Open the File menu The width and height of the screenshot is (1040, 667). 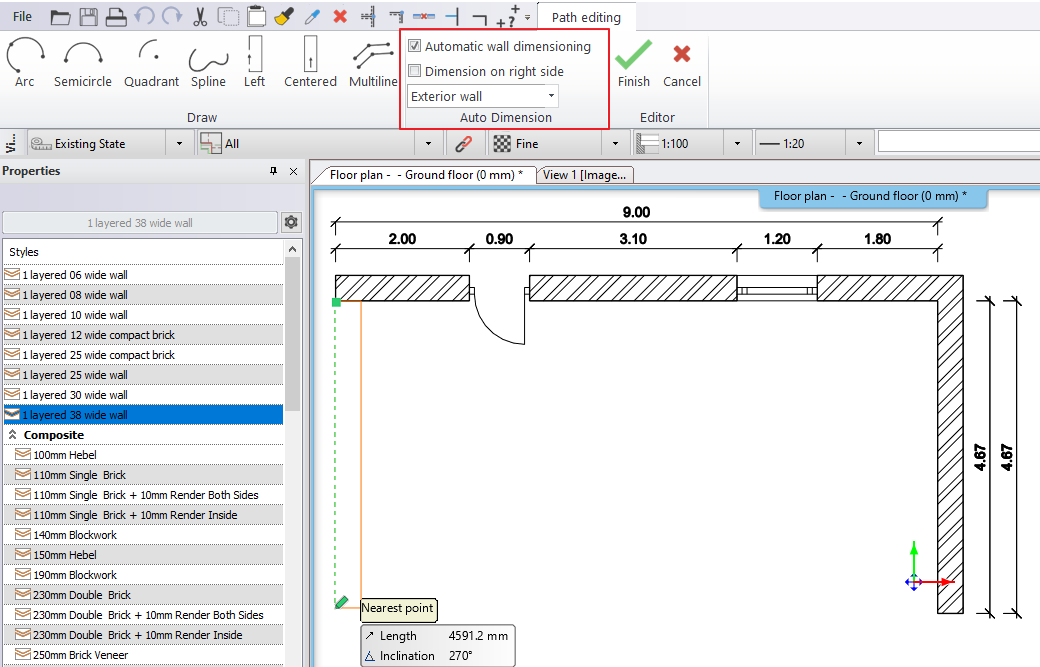coord(22,17)
